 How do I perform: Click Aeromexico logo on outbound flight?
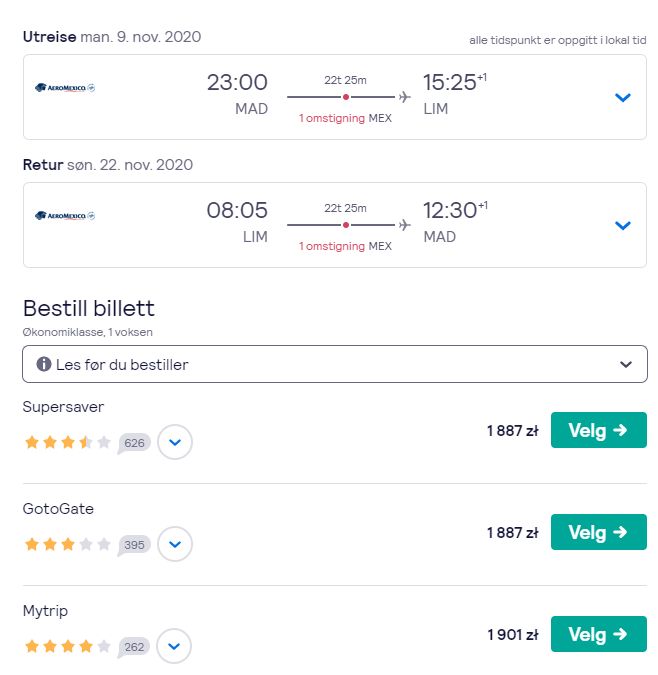point(65,88)
